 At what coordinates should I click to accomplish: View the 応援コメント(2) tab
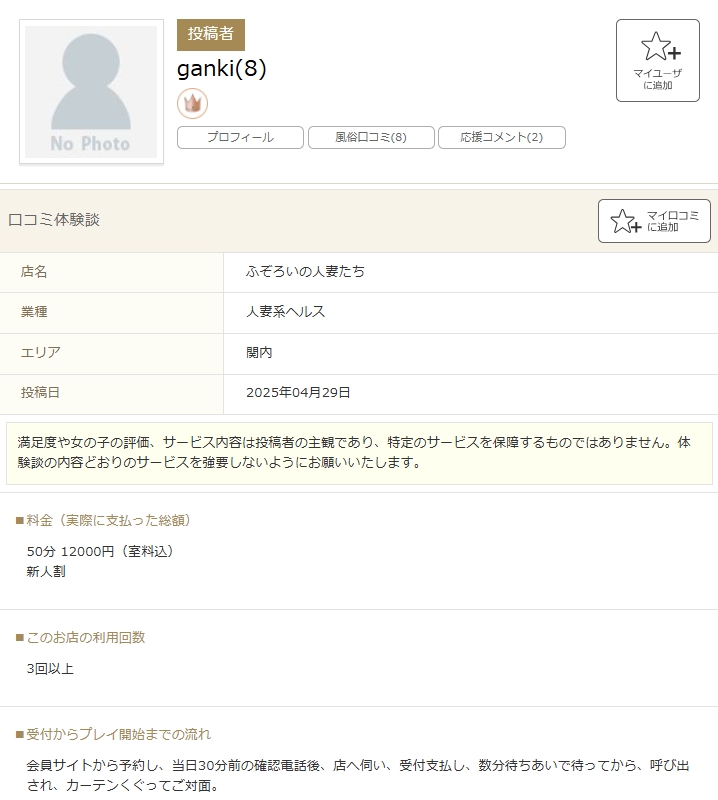click(x=502, y=138)
